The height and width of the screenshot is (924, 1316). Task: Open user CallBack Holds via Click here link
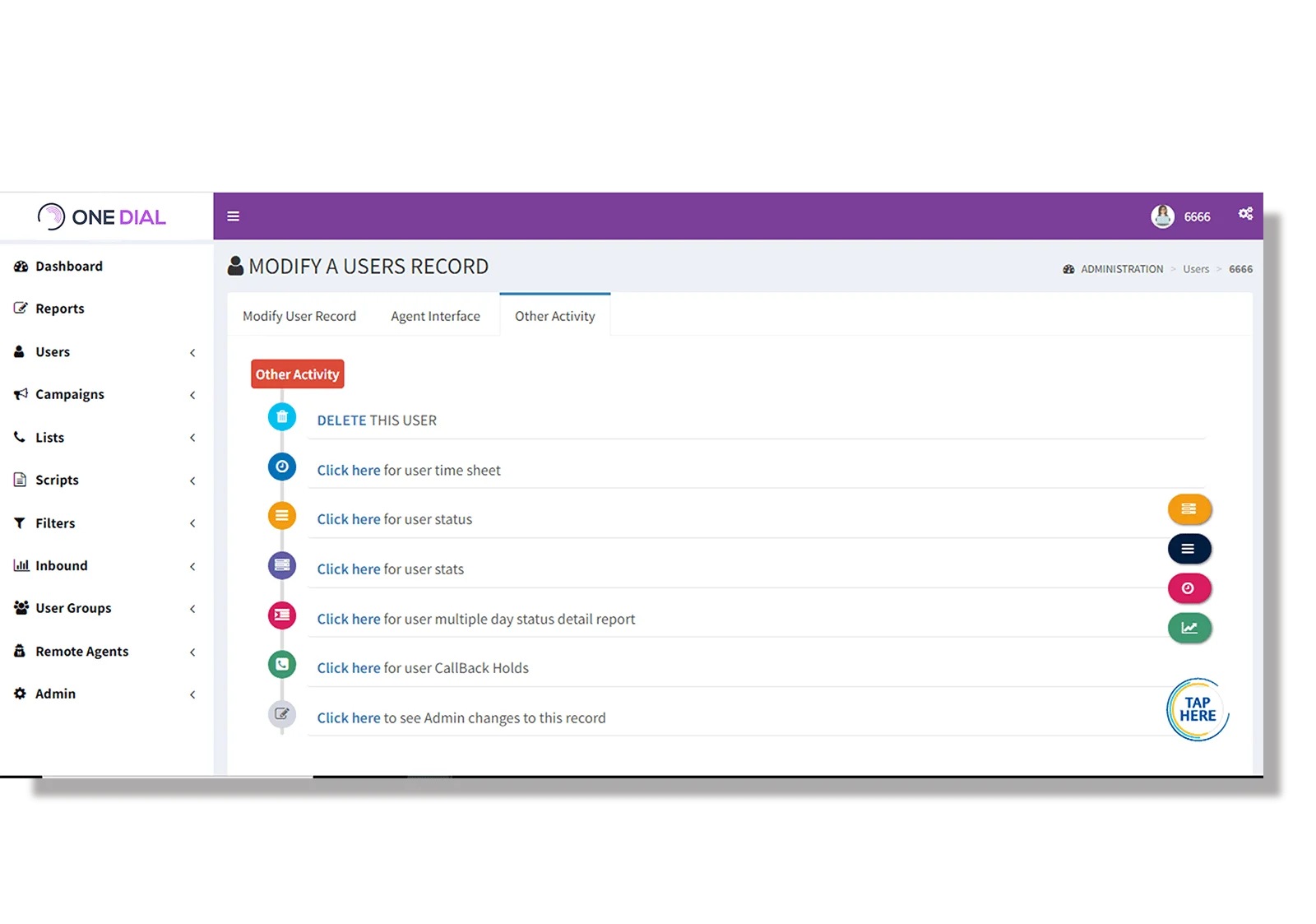tap(348, 667)
